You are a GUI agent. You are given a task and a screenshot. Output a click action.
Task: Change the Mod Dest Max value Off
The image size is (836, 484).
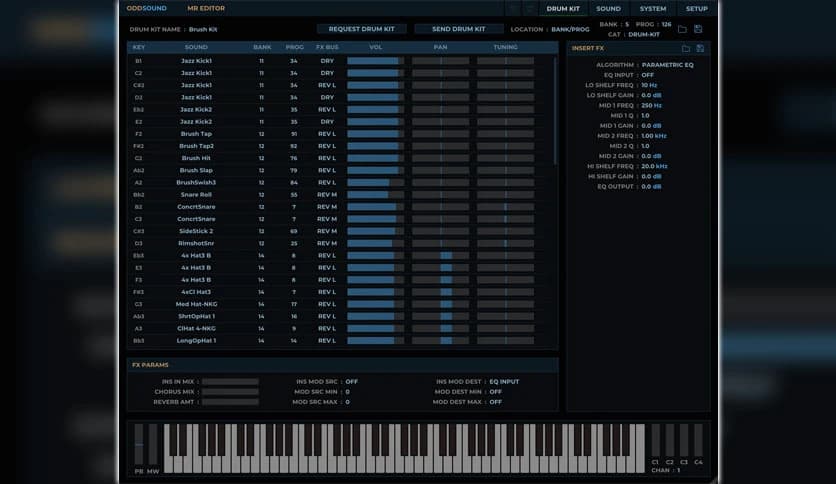tap(495, 402)
